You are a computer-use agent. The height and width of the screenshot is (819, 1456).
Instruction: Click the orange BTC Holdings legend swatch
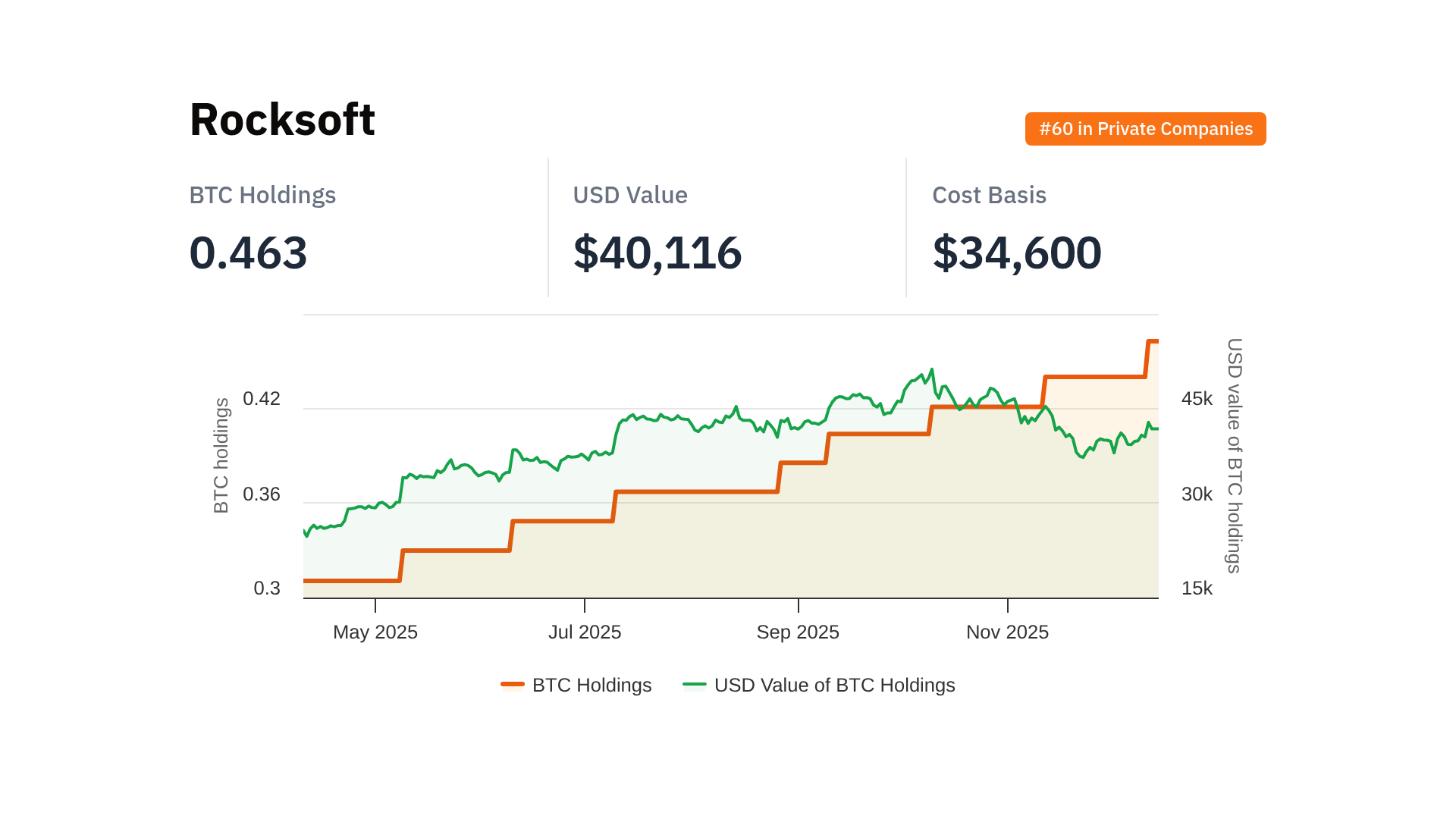513,685
